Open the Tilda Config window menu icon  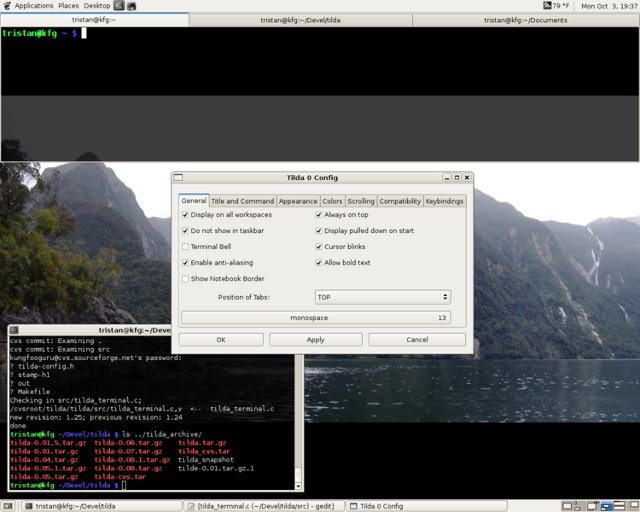pyautogui.click(x=178, y=177)
